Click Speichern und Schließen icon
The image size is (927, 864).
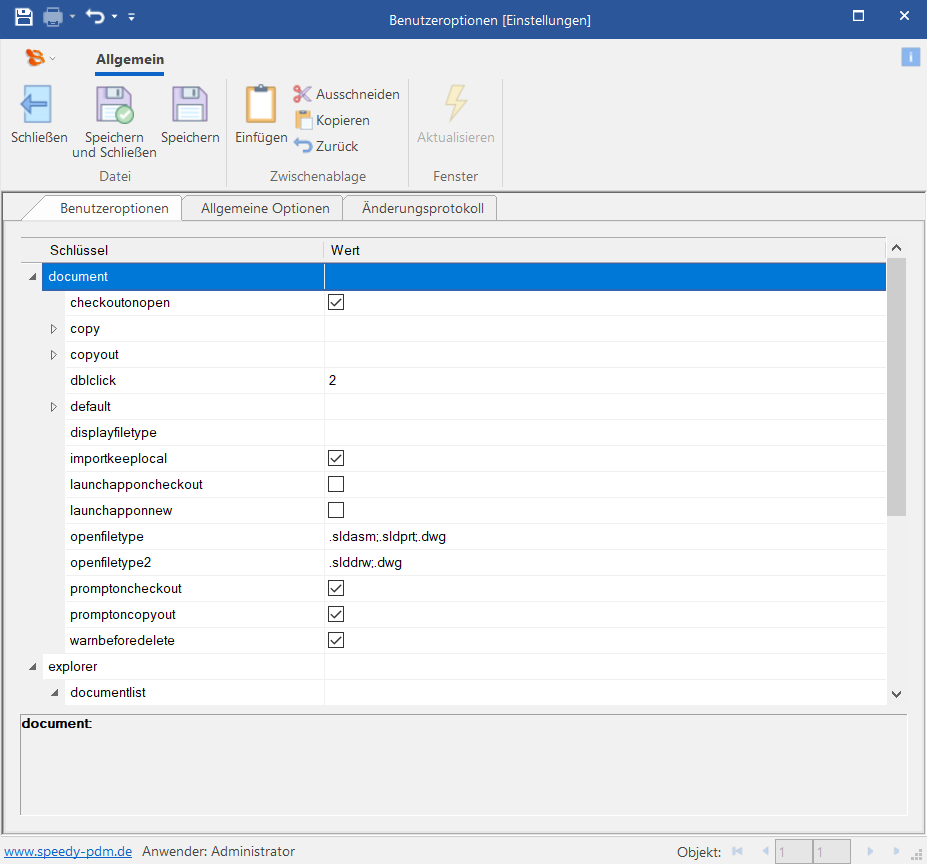pos(114,104)
